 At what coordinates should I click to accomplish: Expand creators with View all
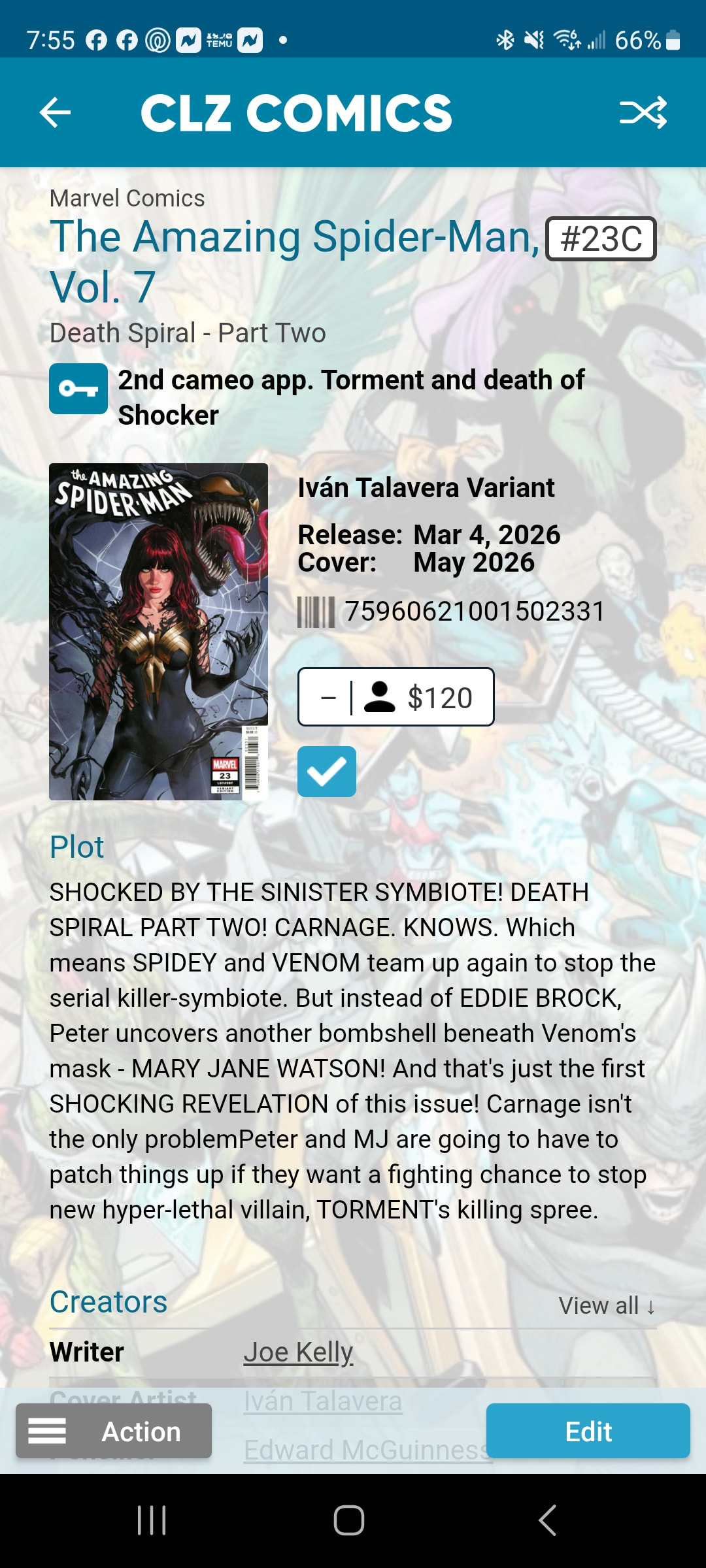pos(607,1306)
